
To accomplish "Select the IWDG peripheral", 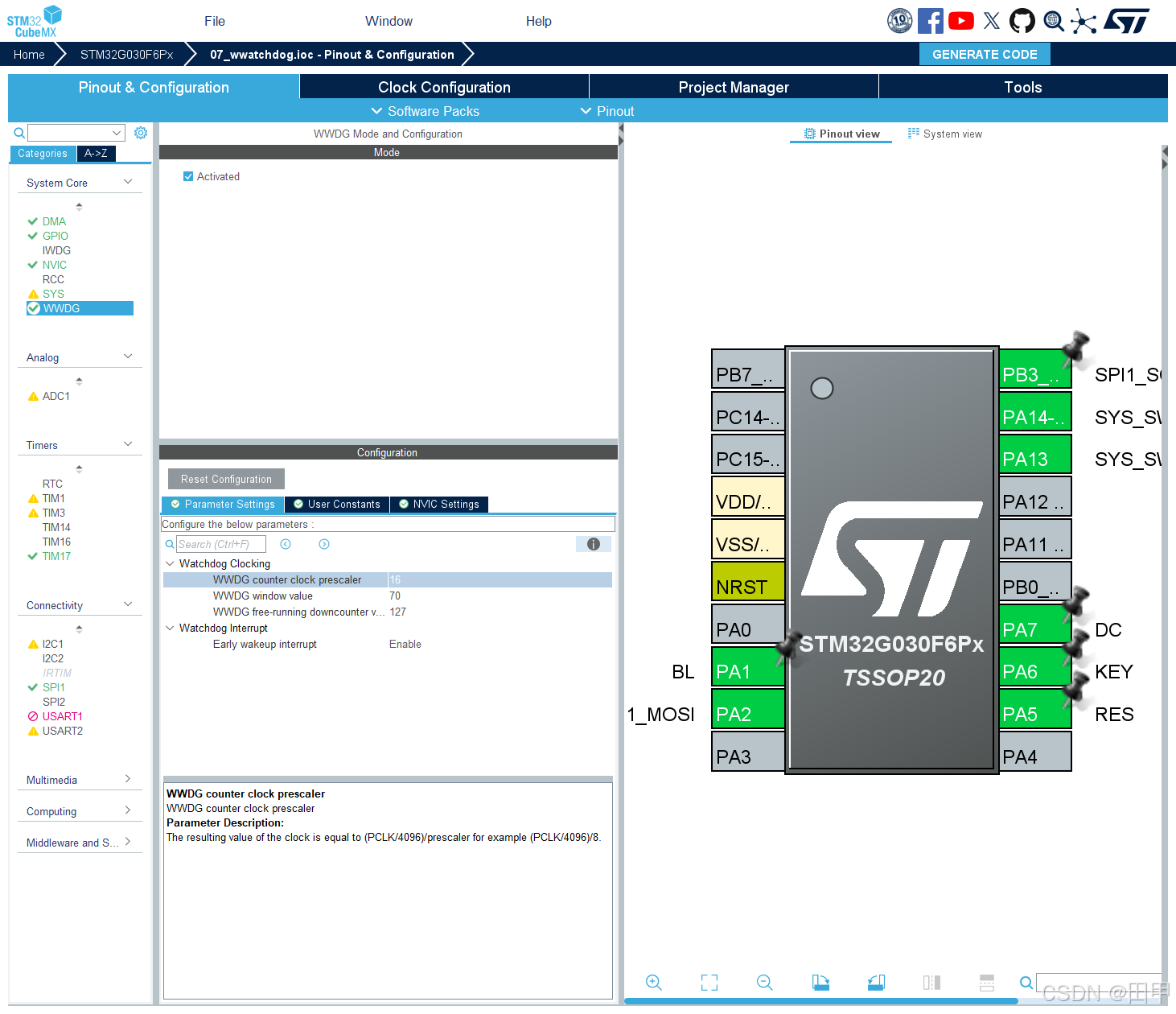I will coord(56,250).
